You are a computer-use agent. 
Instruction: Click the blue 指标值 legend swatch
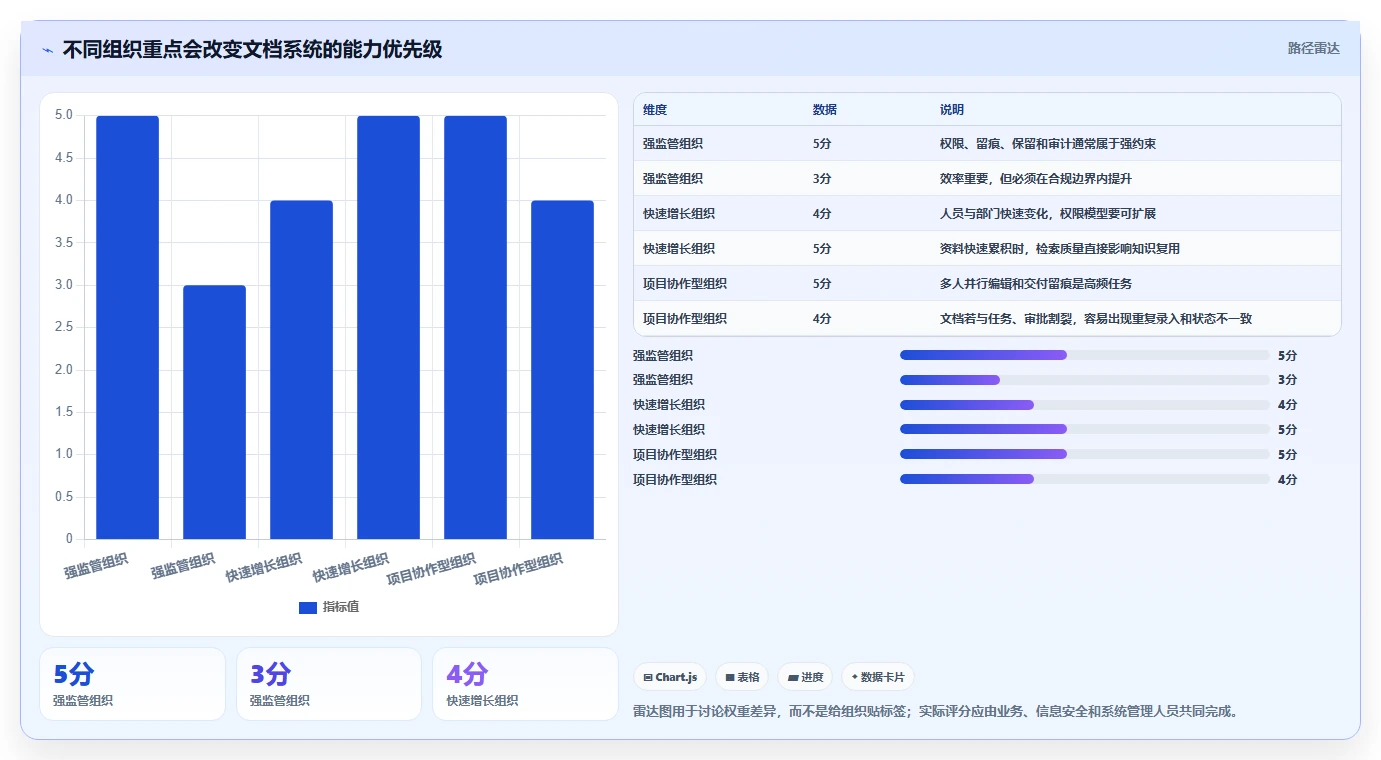click(x=308, y=607)
